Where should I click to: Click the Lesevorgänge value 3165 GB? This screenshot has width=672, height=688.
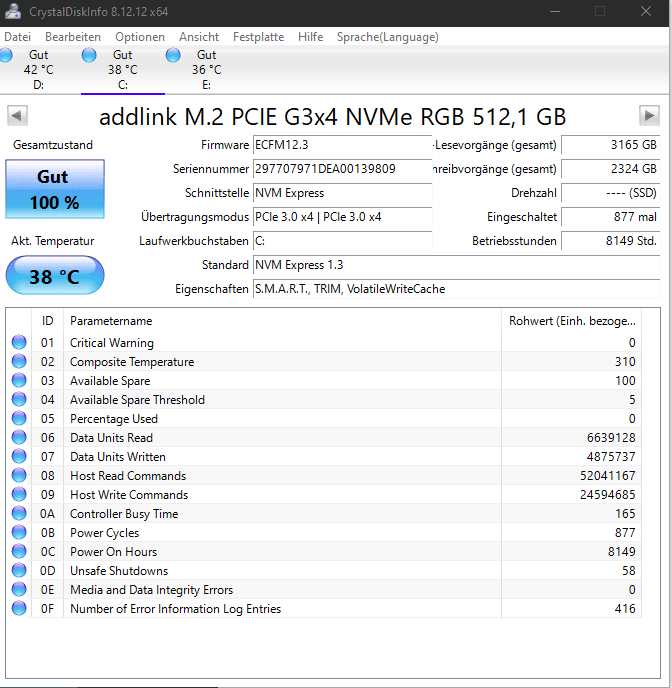click(x=611, y=145)
